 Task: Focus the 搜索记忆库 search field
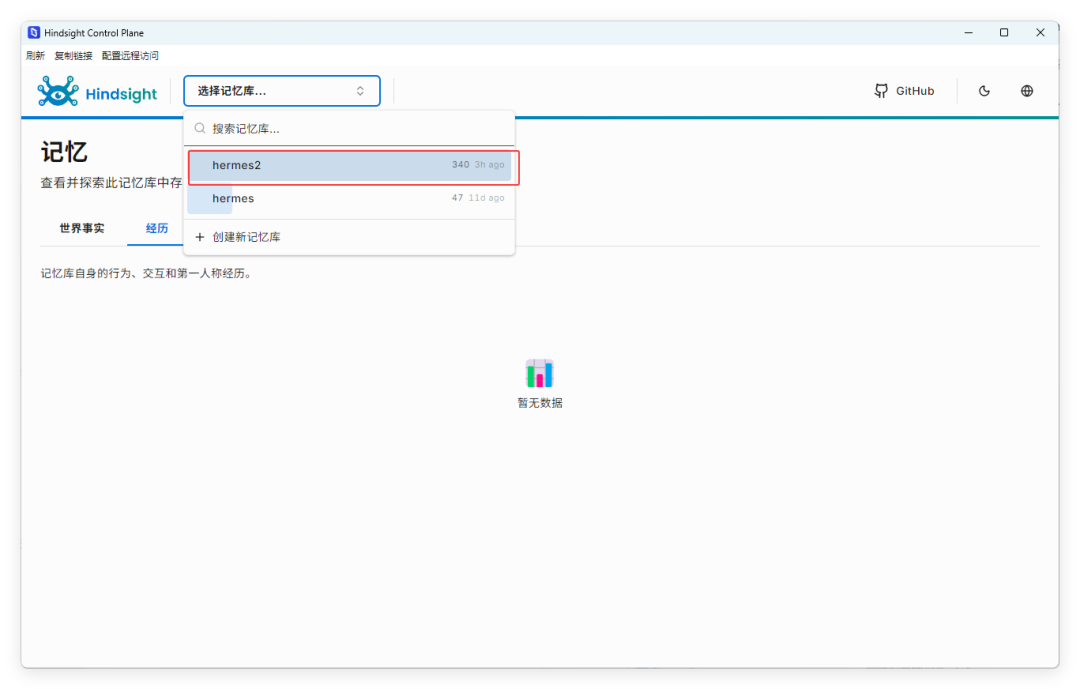tap(349, 128)
